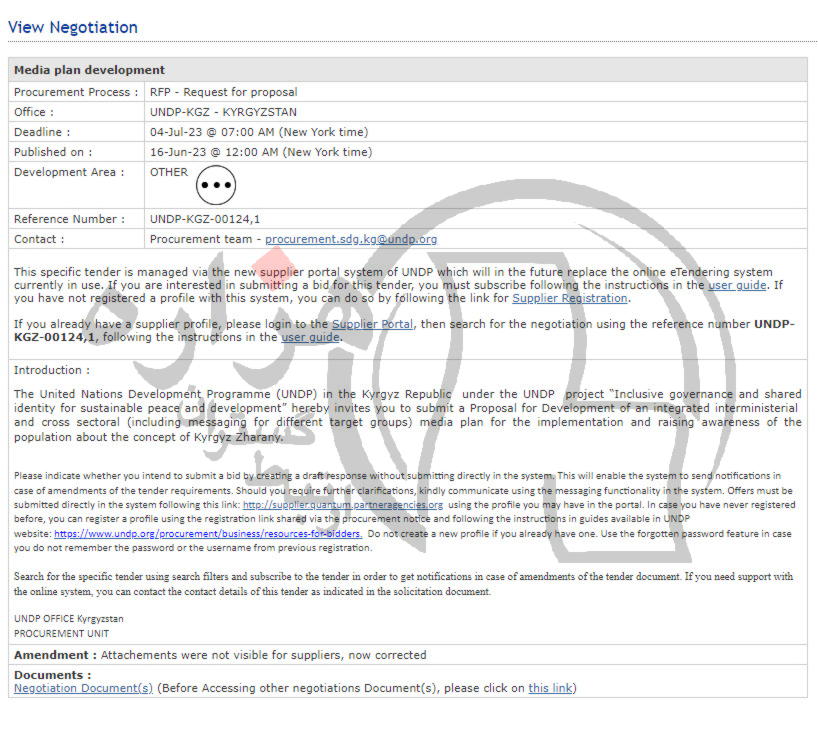Email procurement.sdg.kg@undp.org contact link
The image size is (818, 742).
[351, 239]
